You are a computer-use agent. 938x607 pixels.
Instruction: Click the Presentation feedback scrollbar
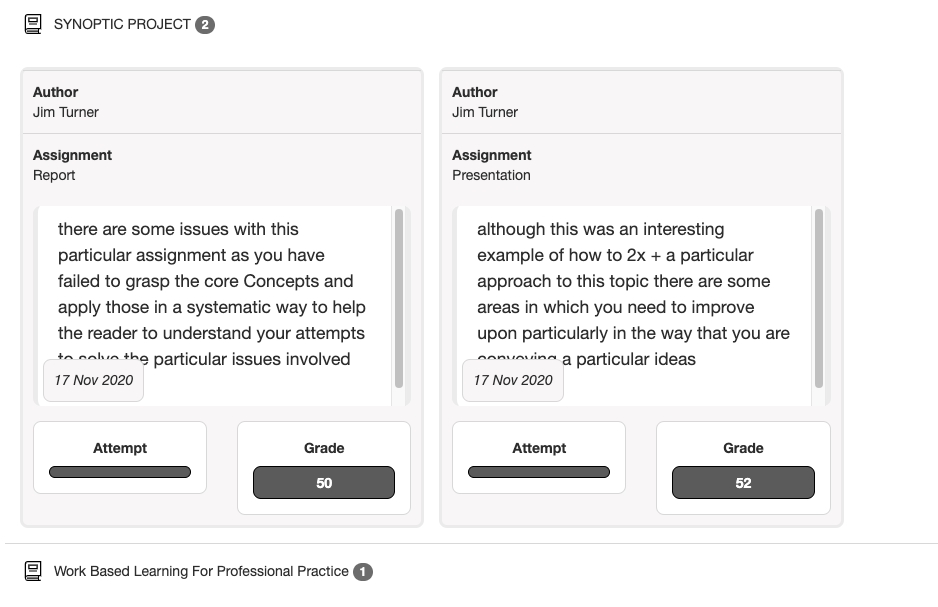[x=819, y=298]
